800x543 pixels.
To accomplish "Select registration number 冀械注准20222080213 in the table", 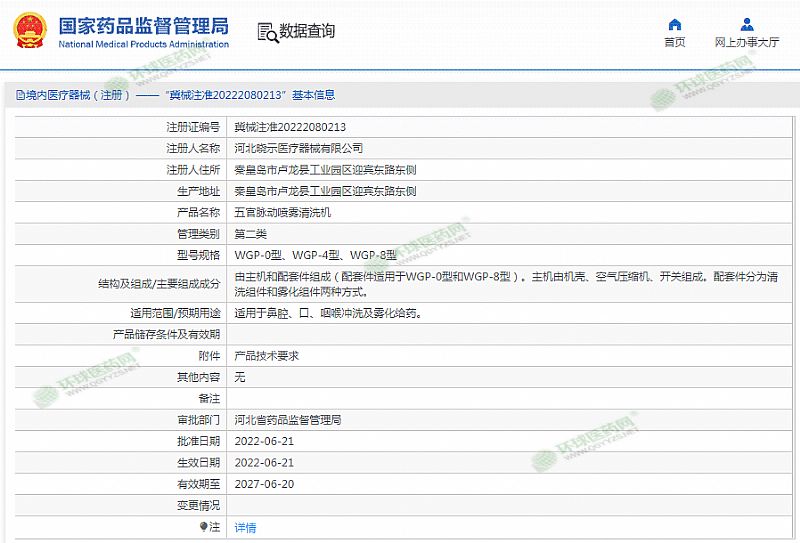I will point(290,127).
